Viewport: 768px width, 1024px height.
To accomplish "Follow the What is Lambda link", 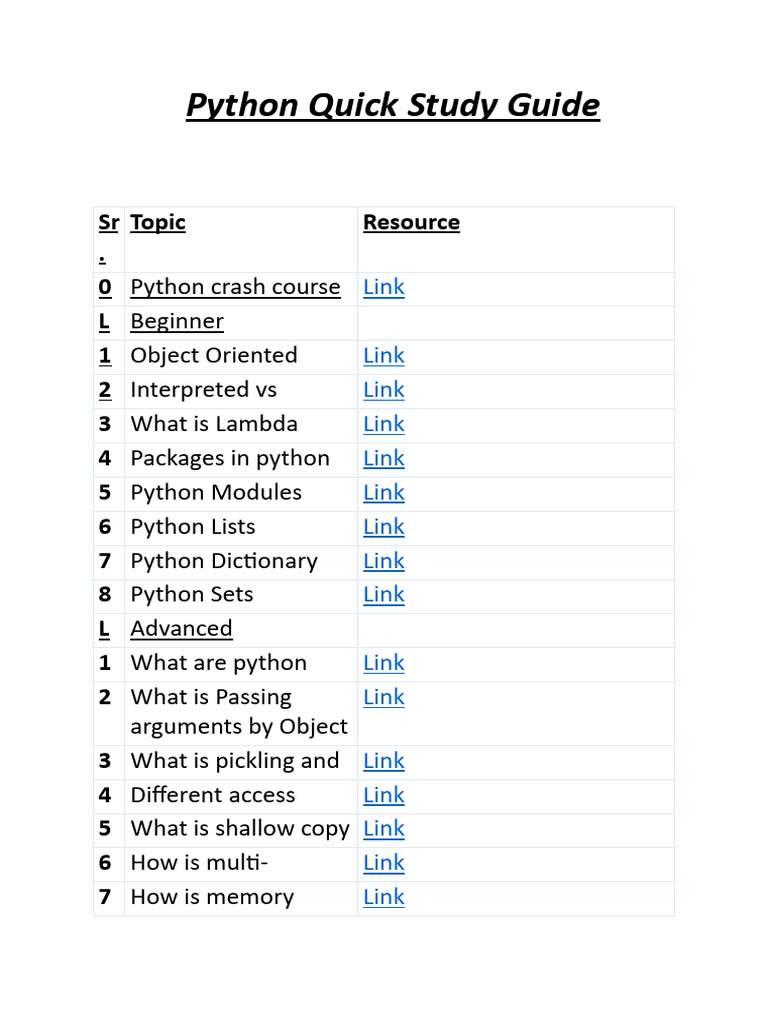I will click(x=383, y=424).
